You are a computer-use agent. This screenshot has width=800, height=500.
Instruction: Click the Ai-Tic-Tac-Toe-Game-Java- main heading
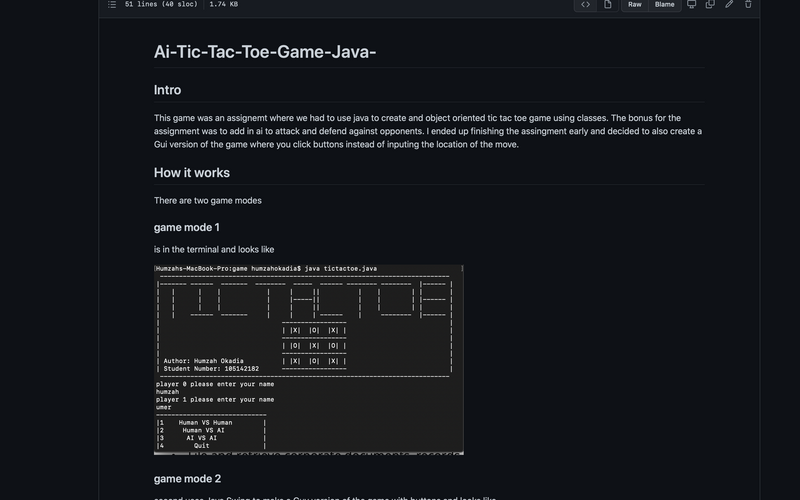265,52
